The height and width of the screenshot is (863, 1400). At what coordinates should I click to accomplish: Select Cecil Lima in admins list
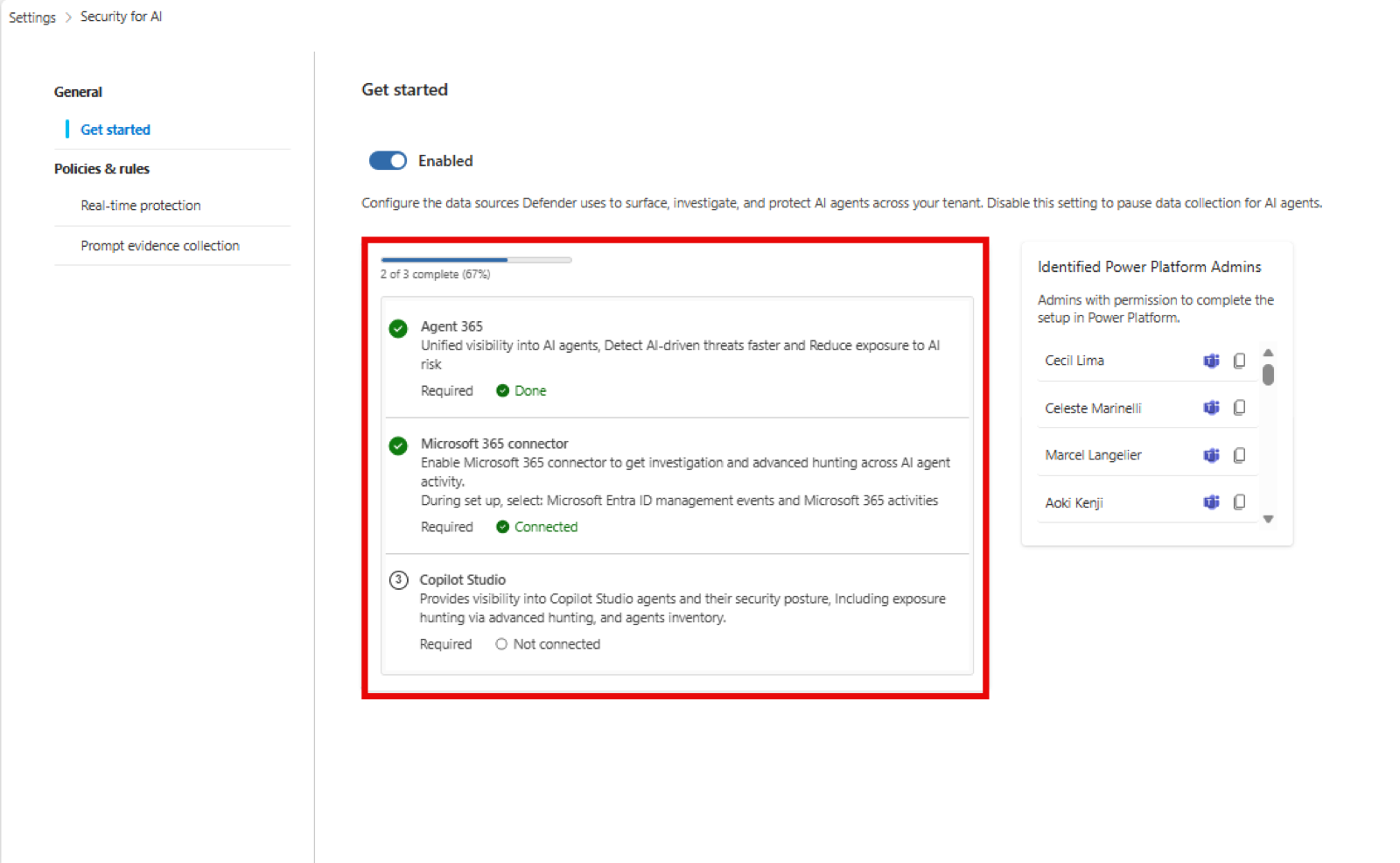1074,361
